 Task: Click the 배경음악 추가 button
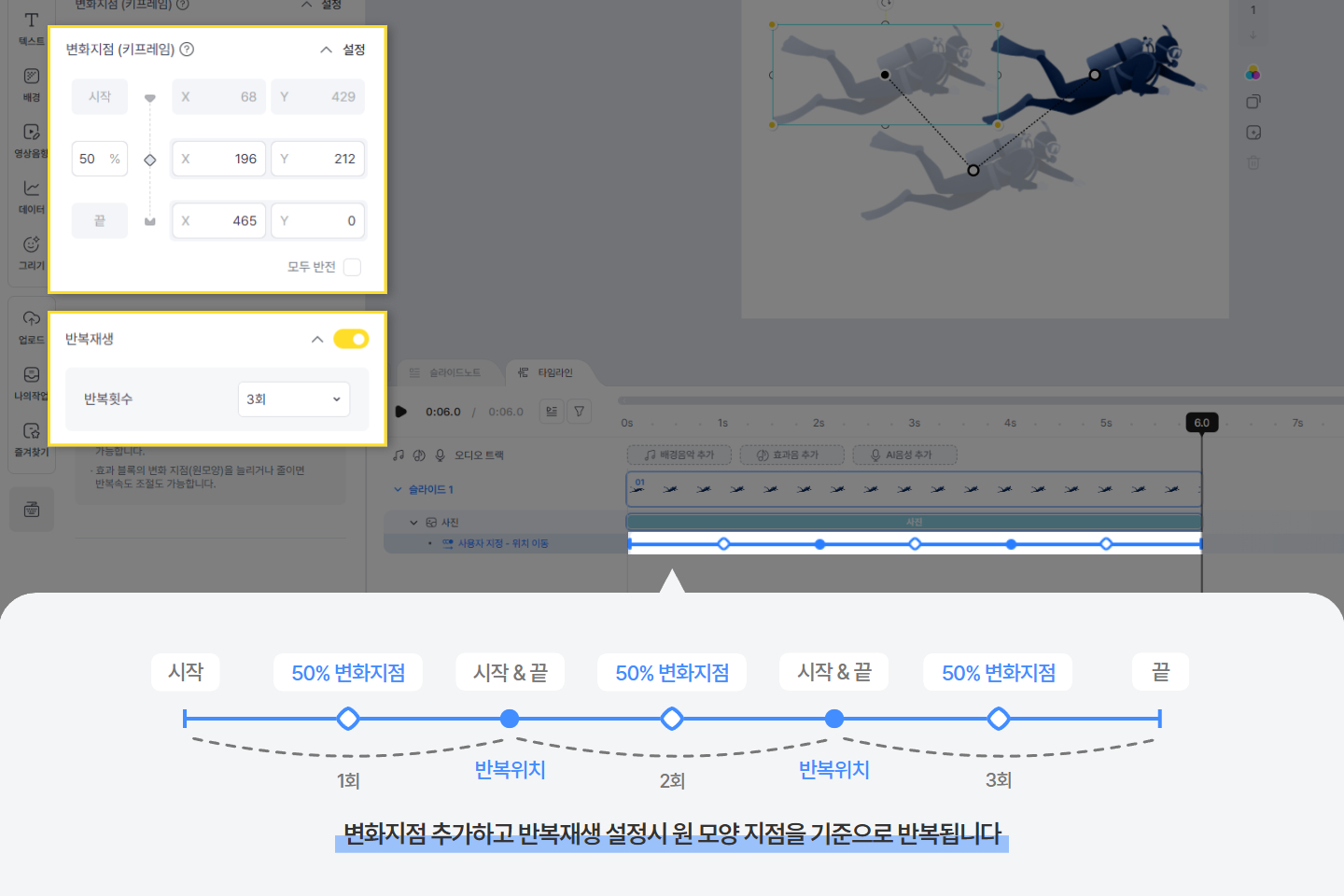click(x=679, y=455)
